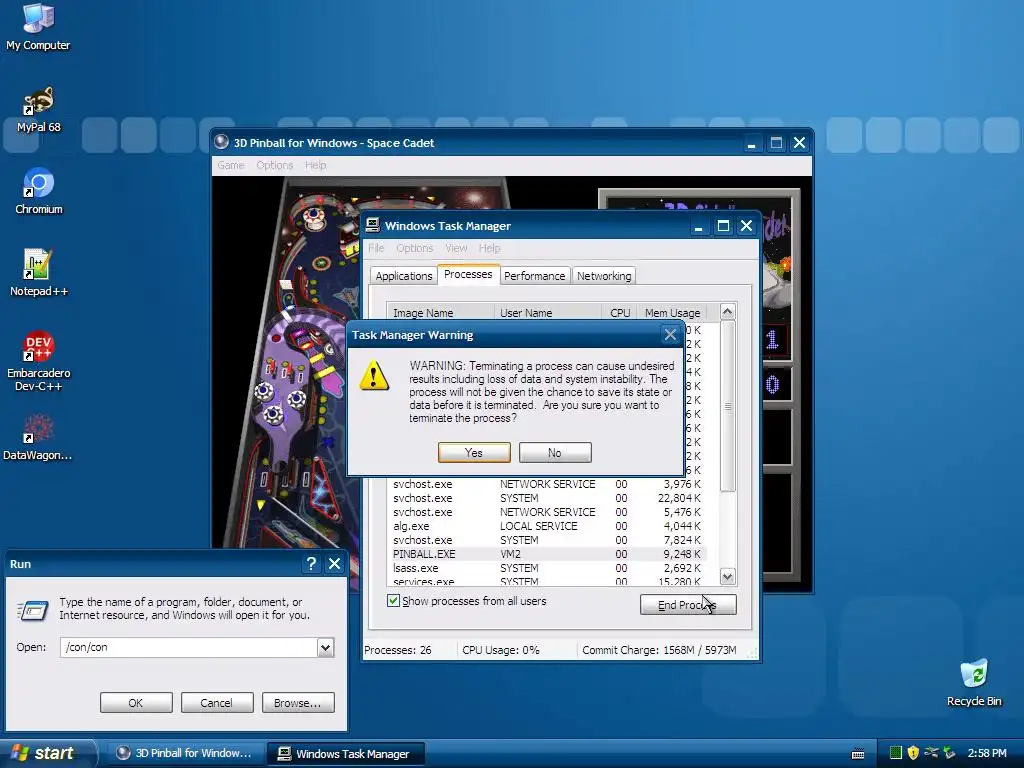Sort by CPU column header
The height and width of the screenshot is (768, 1024).
pyautogui.click(x=619, y=313)
